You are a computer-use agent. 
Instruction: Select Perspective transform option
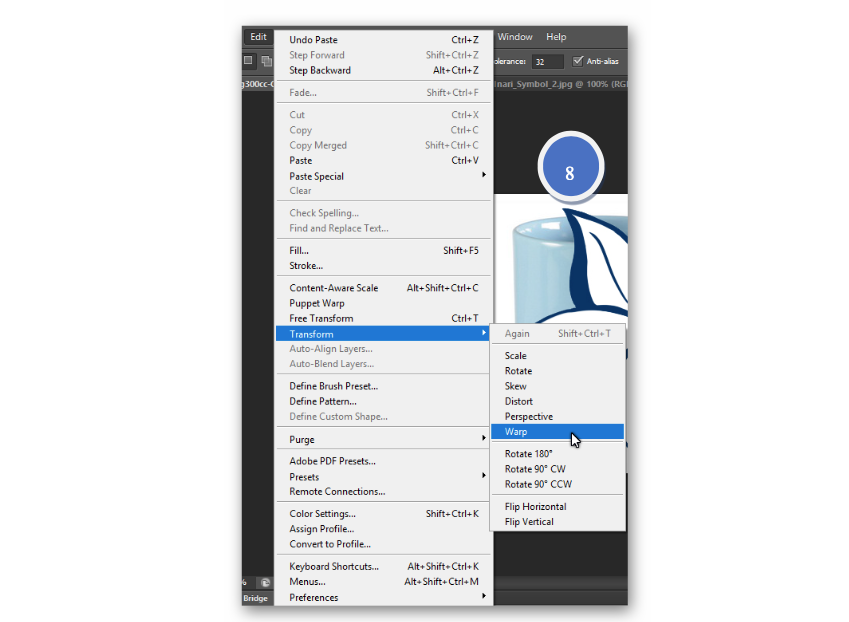pos(528,417)
